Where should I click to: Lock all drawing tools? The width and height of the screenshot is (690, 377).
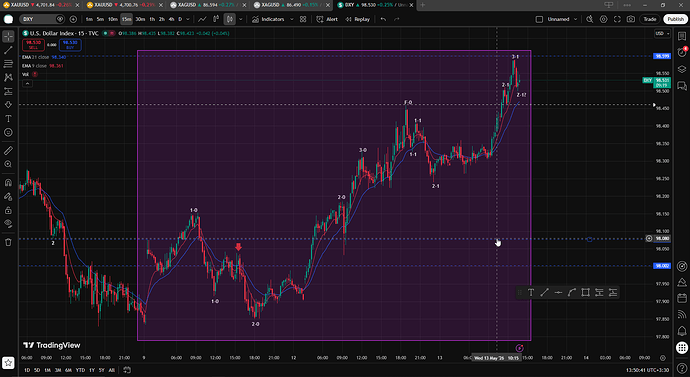pos(8,210)
